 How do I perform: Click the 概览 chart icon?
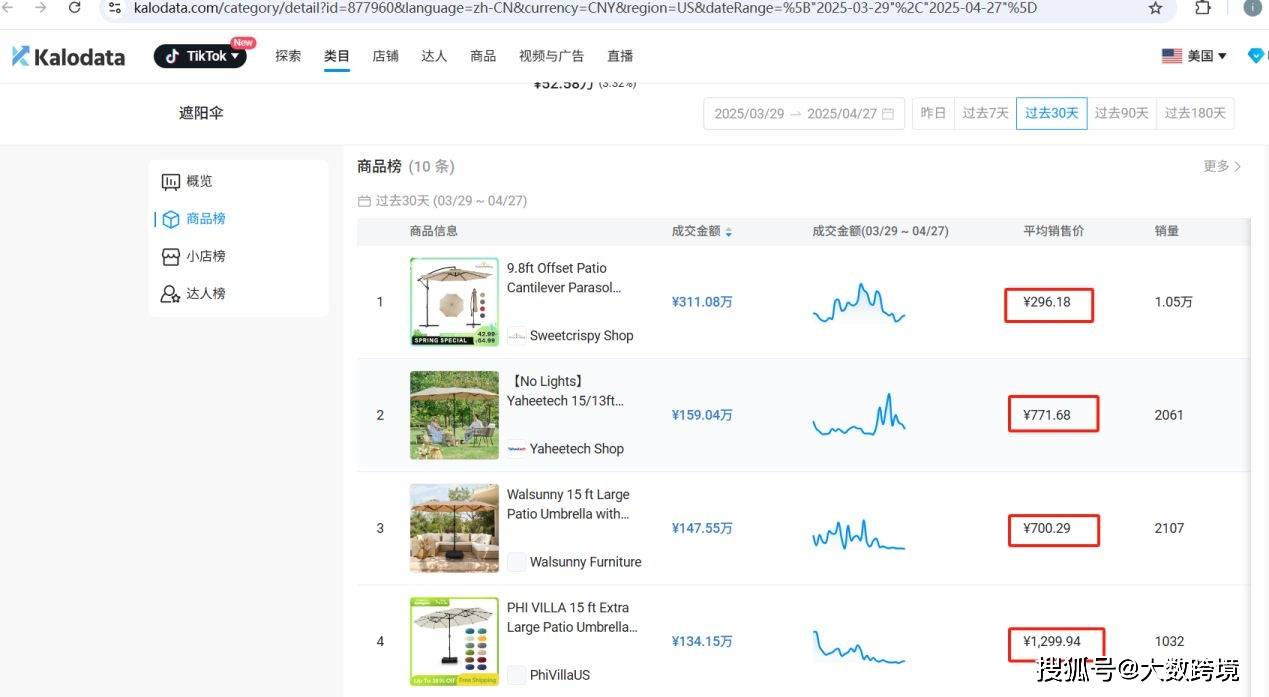tap(171, 181)
